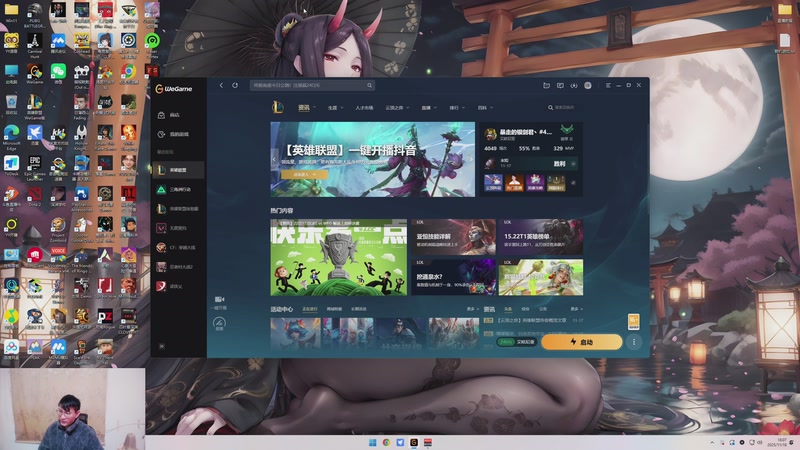Screen dimensions: 800x450
Task: Open the speedometer assist icon
Action: 219,323
